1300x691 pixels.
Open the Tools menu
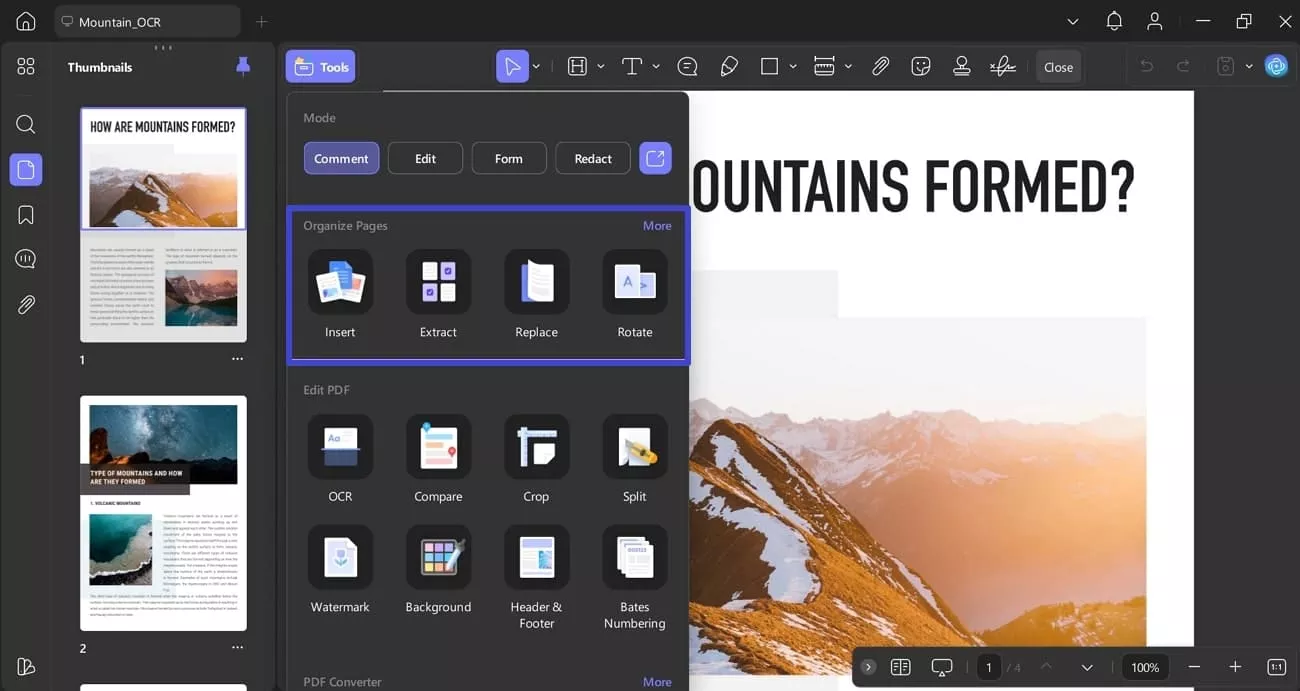(320, 65)
